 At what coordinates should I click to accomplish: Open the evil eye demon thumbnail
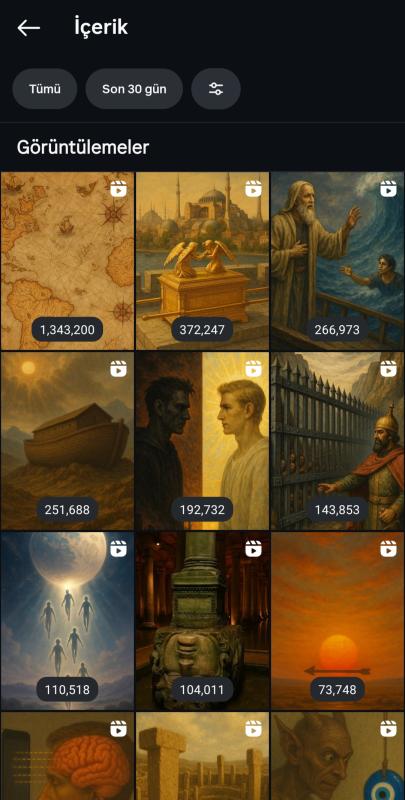click(x=338, y=756)
